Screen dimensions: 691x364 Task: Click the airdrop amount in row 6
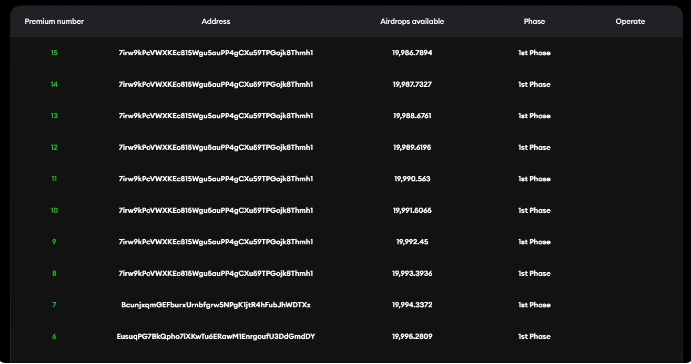(x=412, y=336)
